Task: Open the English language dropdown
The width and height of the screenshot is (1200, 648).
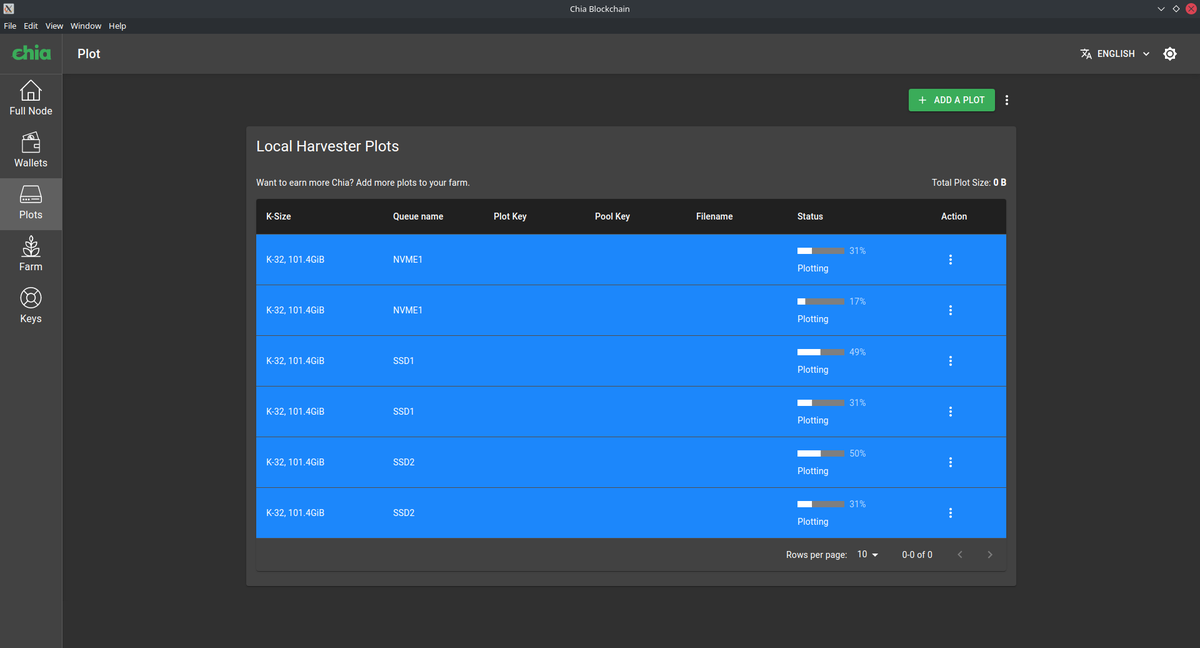Action: point(1115,54)
